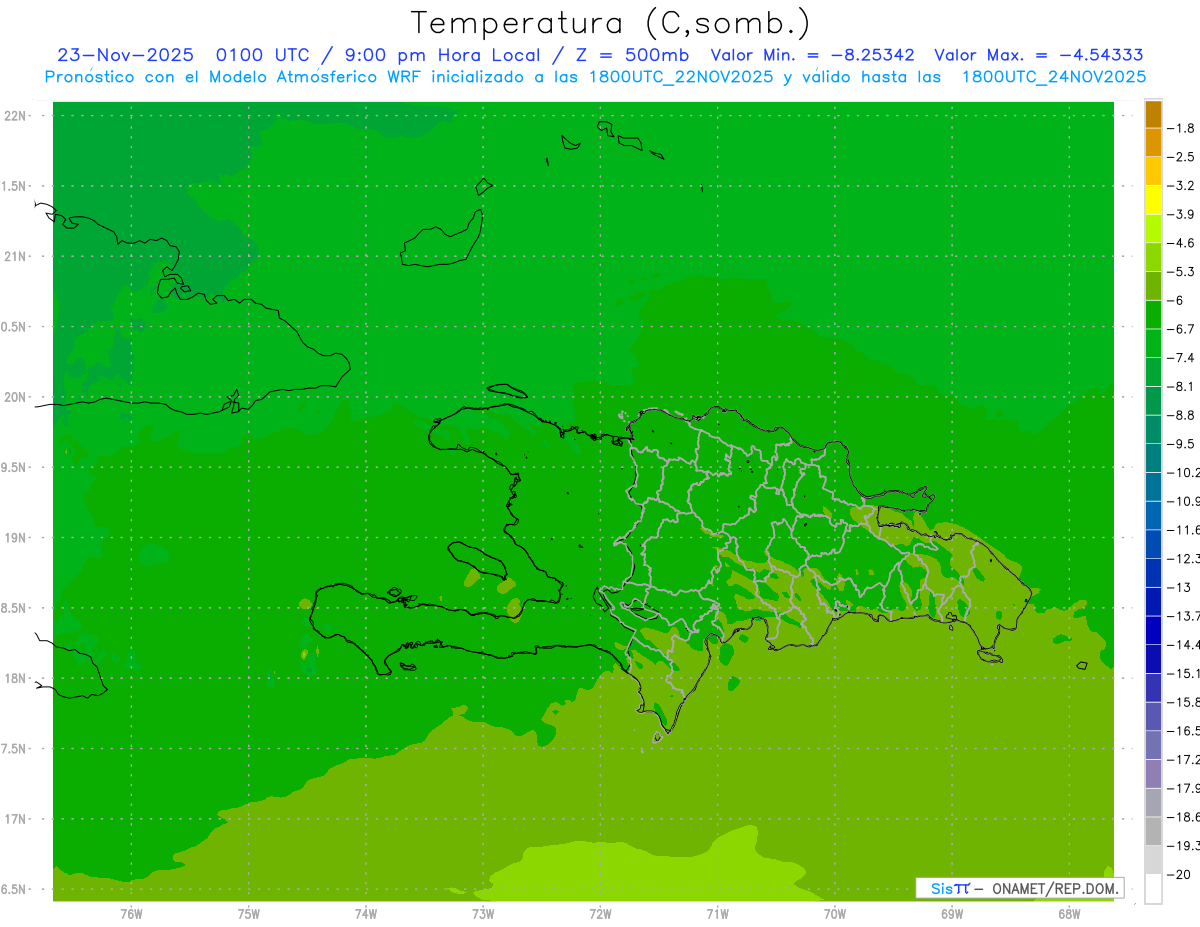Viewport: 1200px width, 927px height.
Task: Click the -3.9 color bar value
Action: 1180,214
